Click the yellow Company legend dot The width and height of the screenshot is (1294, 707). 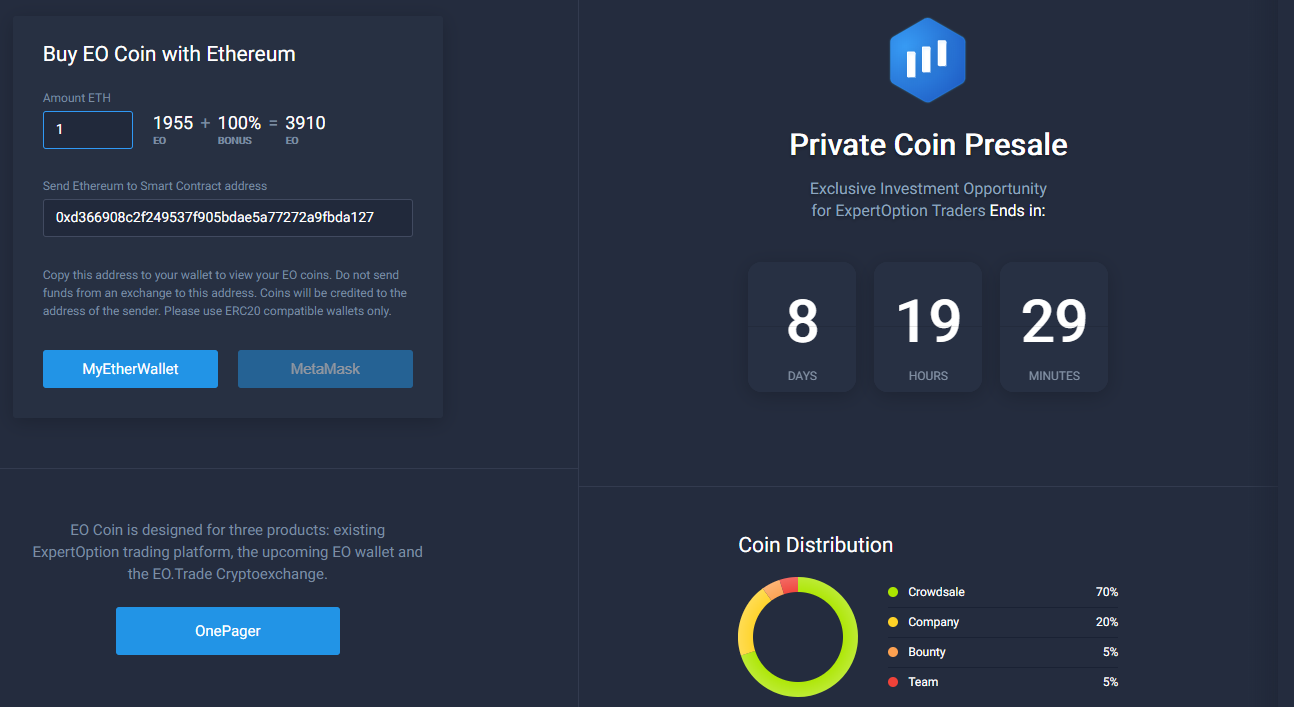[893, 622]
